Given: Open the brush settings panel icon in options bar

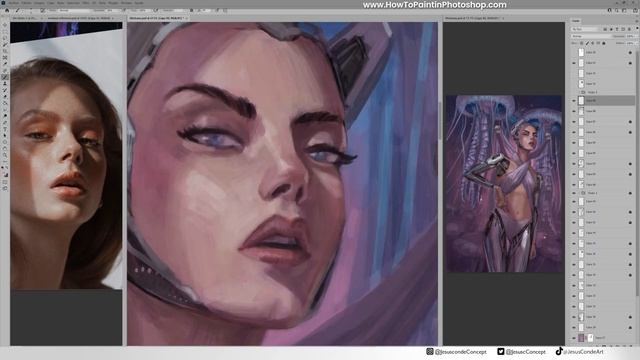Looking at the screenshot, I should [43, 10].
